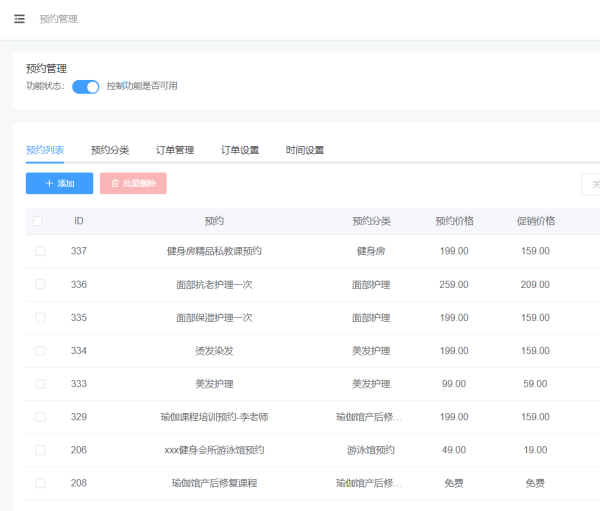The image size is (600, 511).
Task: Click the 预约管理 breadcrumb title
Action: coord(58,19)
